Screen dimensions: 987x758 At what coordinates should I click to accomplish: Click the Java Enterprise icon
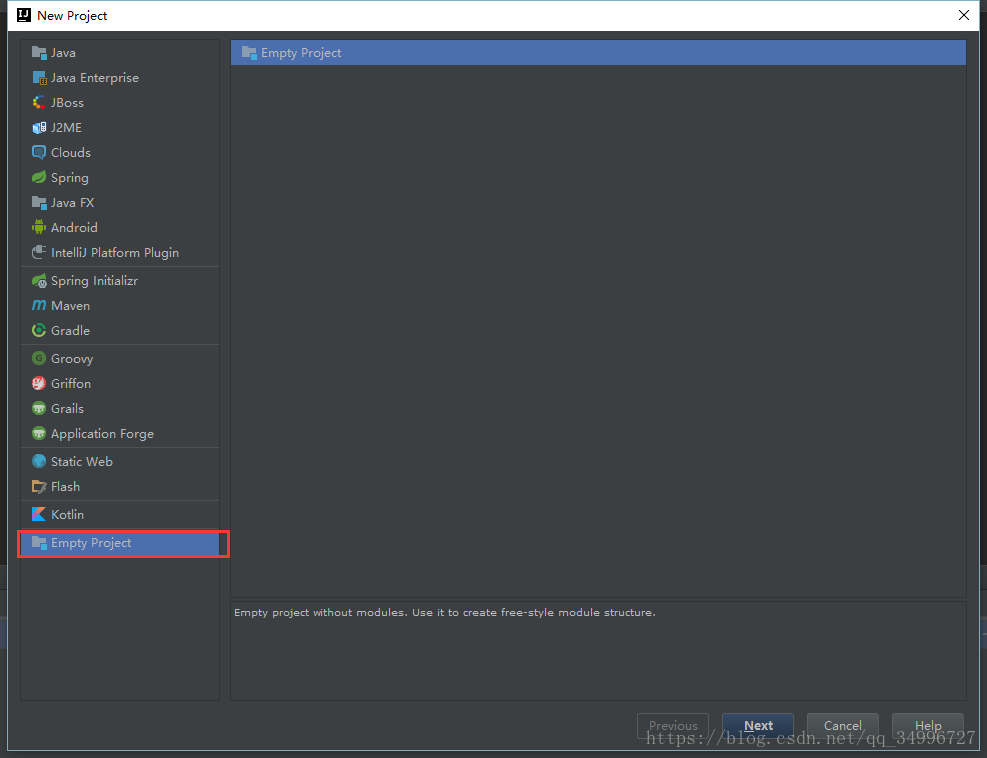39,78
